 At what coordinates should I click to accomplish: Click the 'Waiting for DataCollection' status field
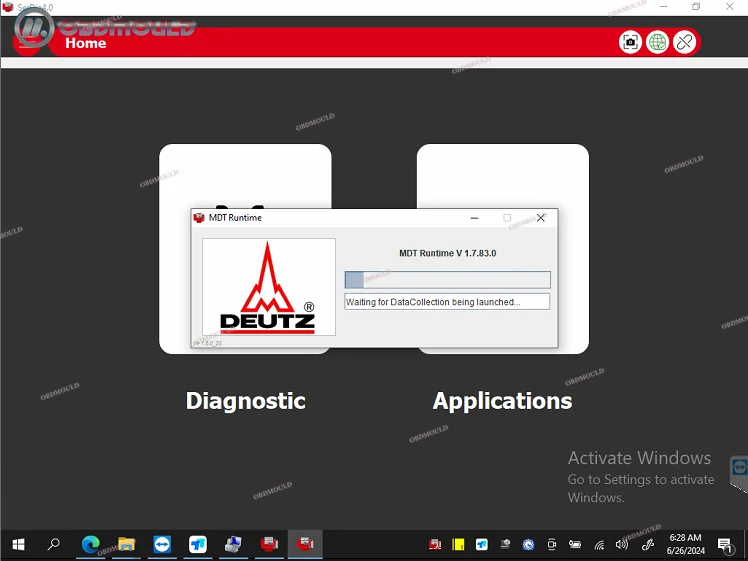pyautogui.click(x=447, y=302)
